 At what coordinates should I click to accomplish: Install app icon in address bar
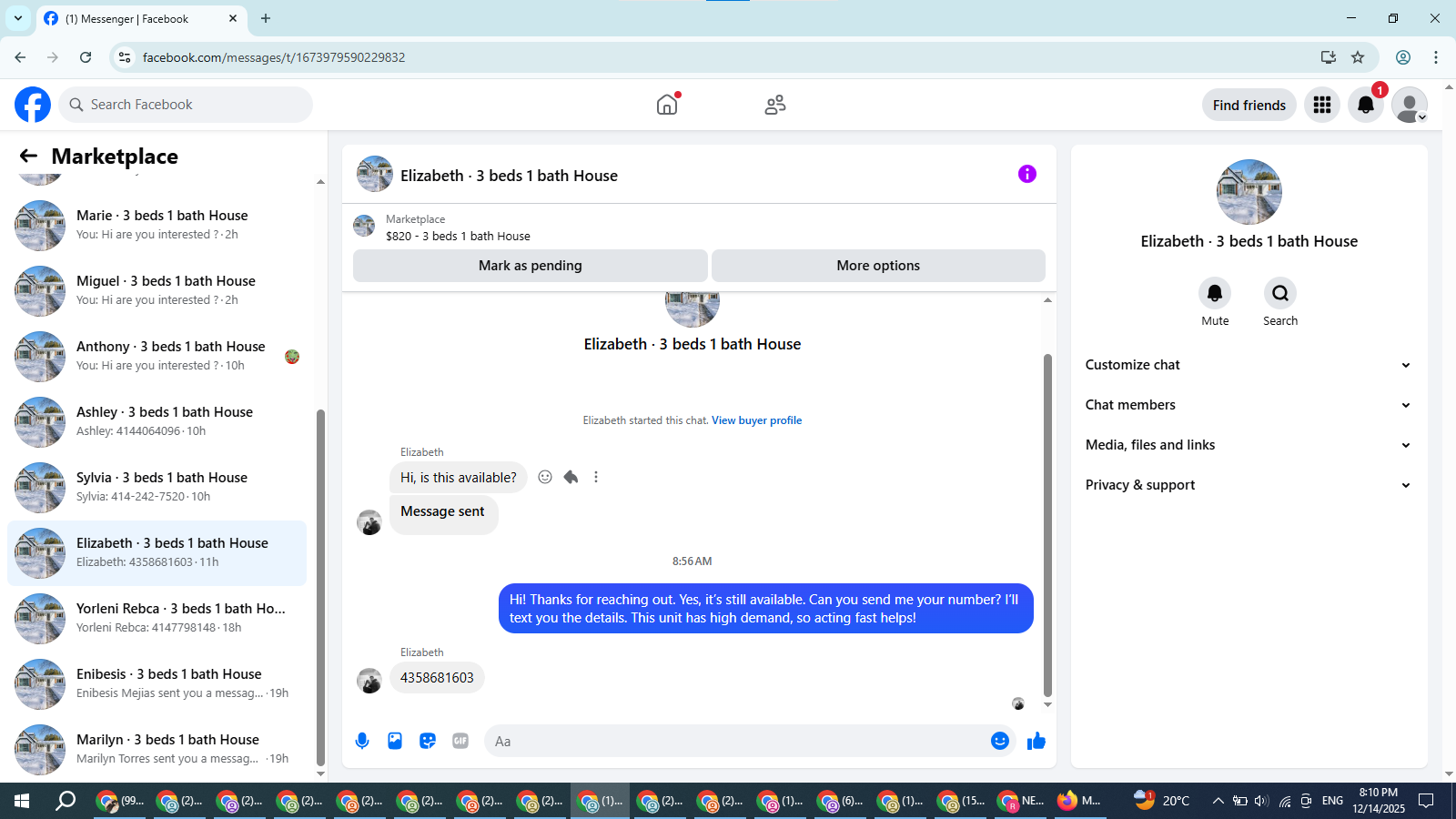click(x=1329, y=57)
